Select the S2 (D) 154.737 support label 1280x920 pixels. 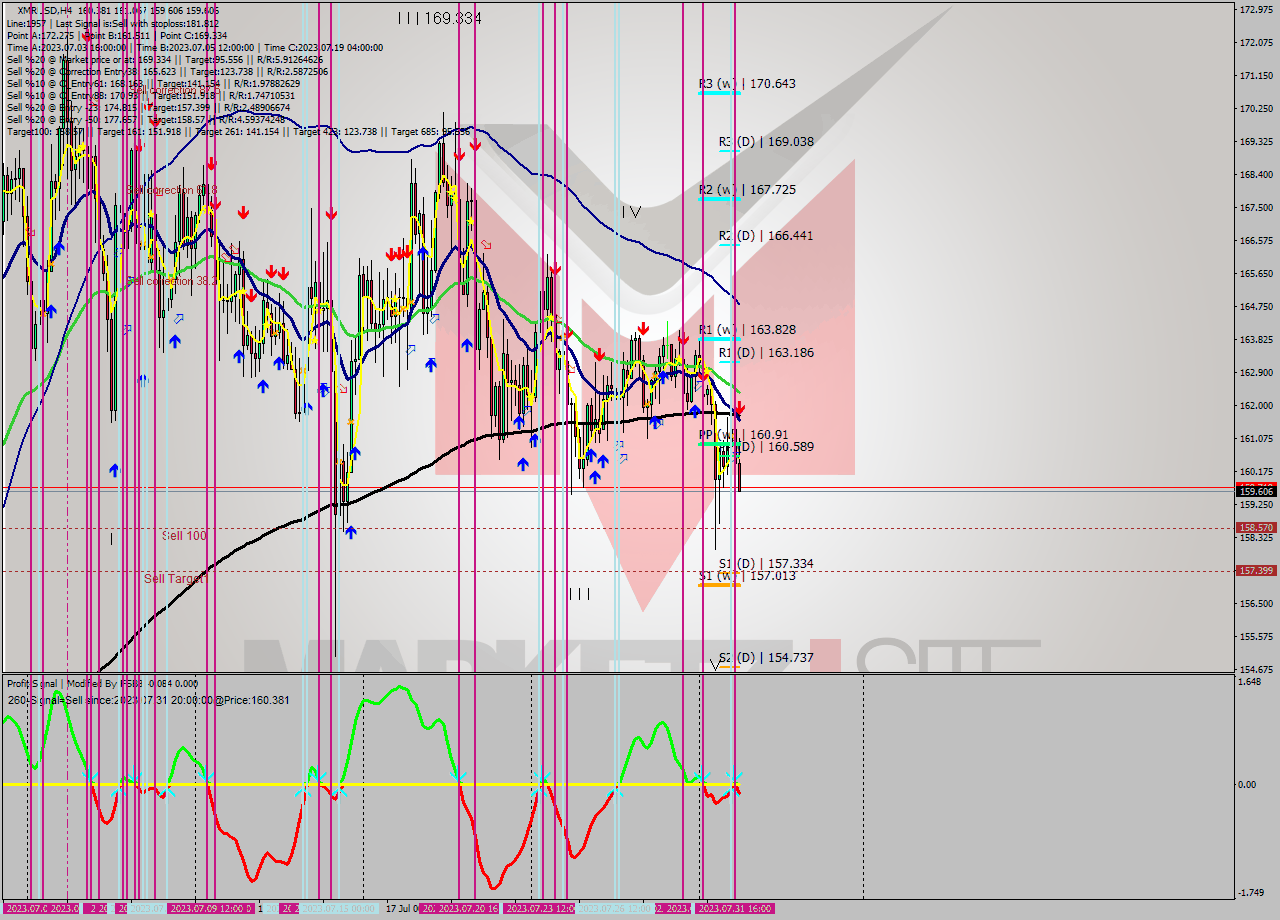(766, 658)
